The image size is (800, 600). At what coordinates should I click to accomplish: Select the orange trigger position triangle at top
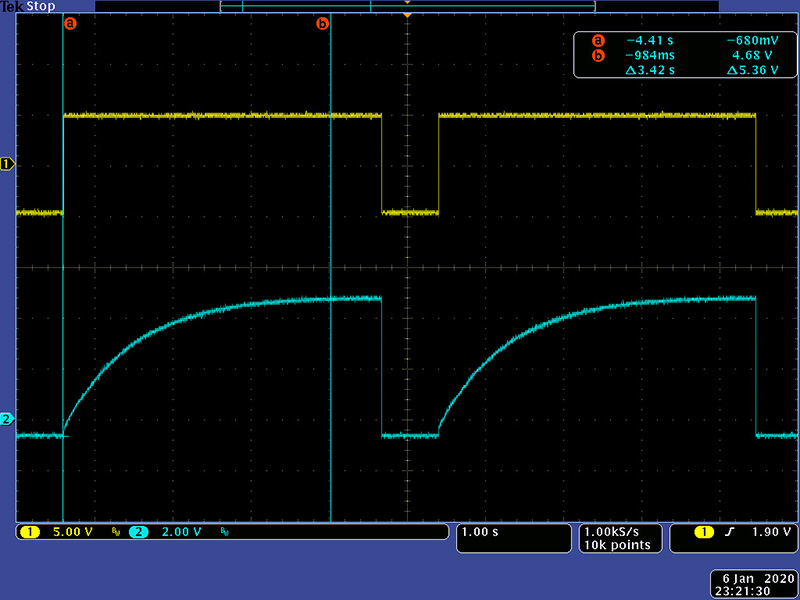(406, 17)
